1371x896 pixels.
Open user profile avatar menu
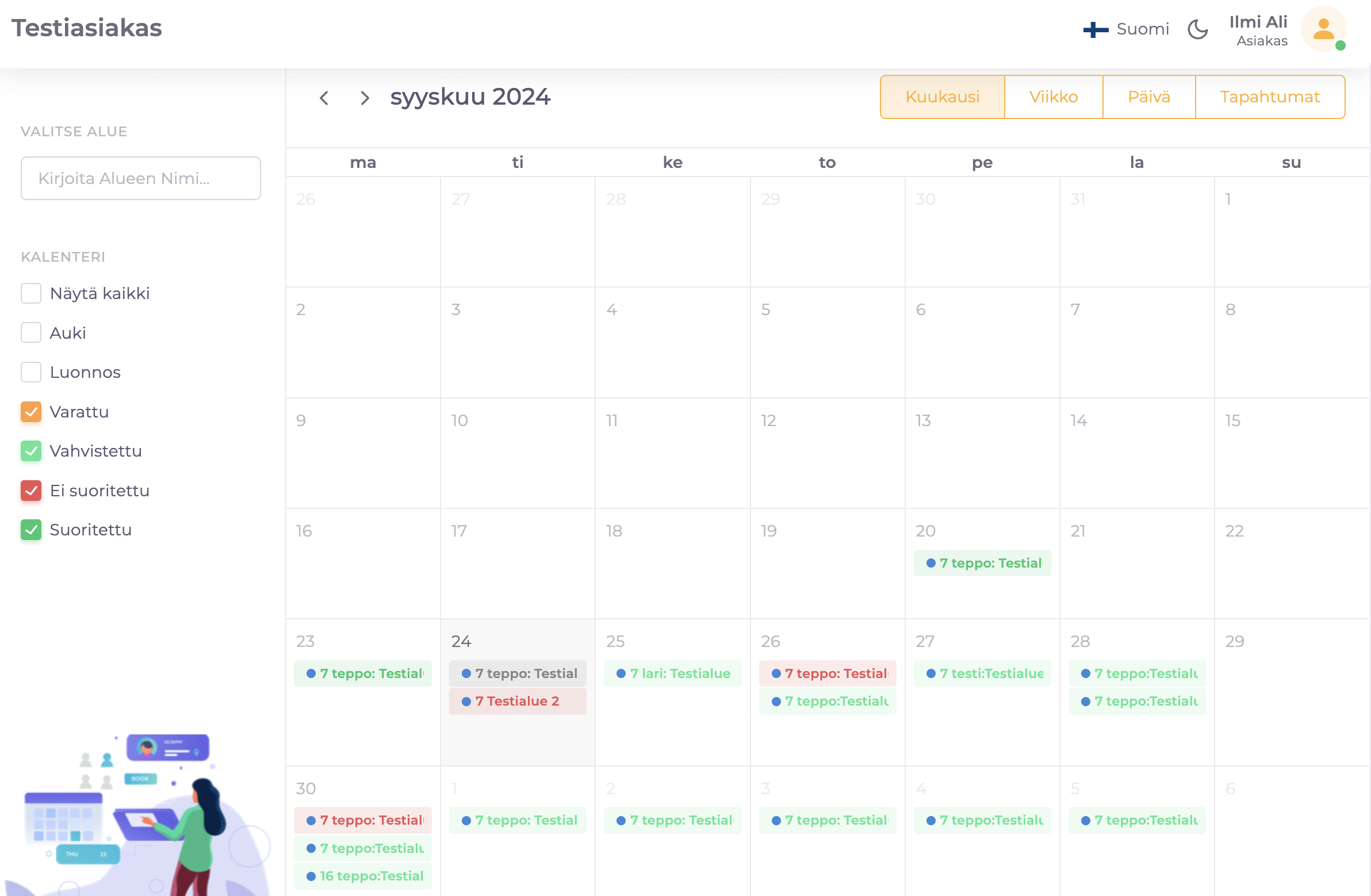coord(1323,29)
